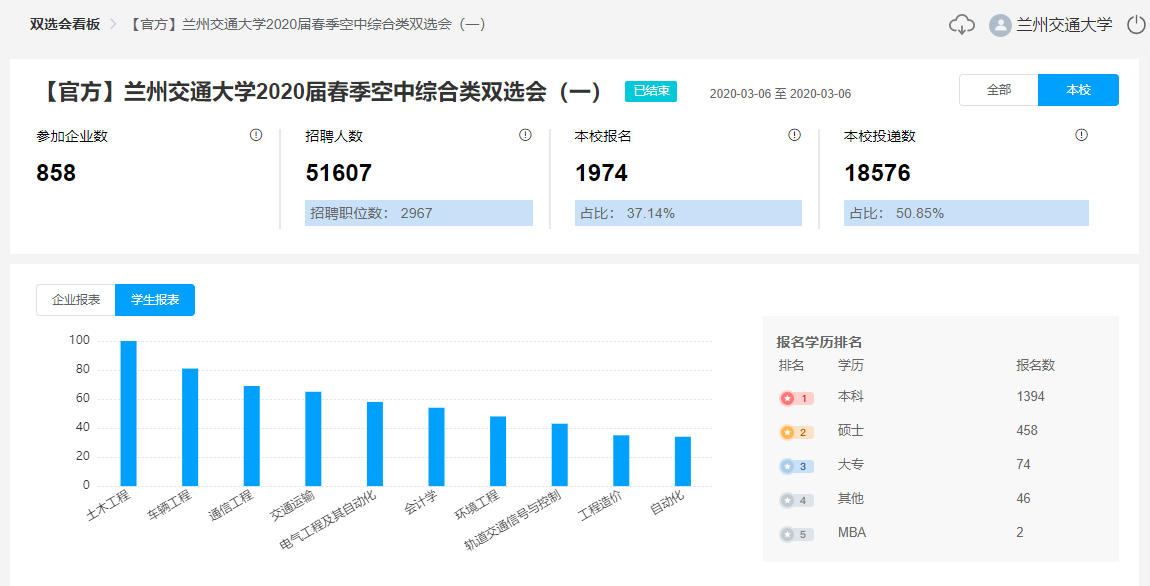Click the rank 2 medal badge

point(796,432)
